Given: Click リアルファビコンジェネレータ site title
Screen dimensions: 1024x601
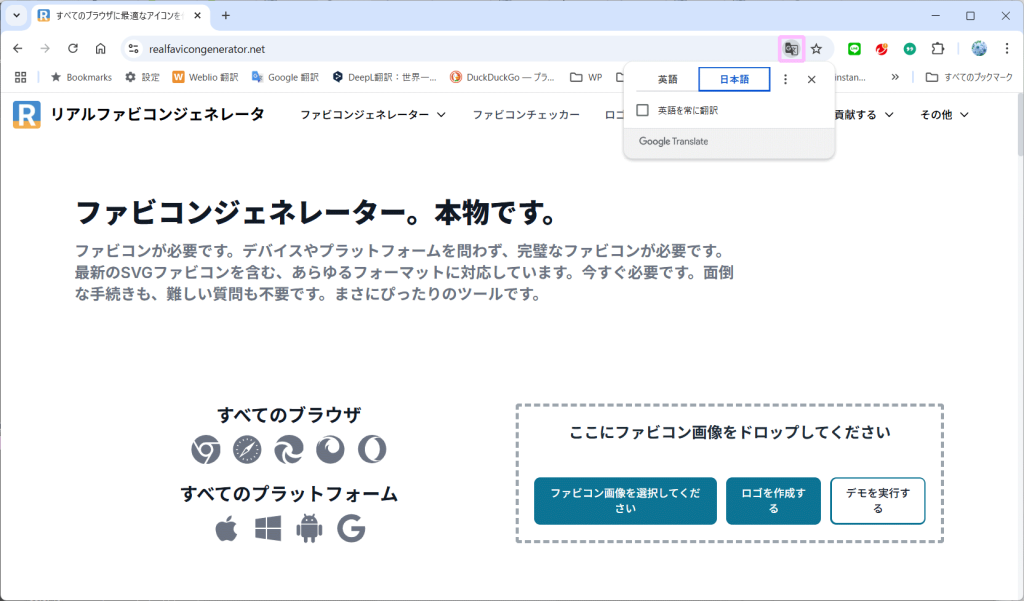Looking at the screenshot, I should (x=157, y=114).
